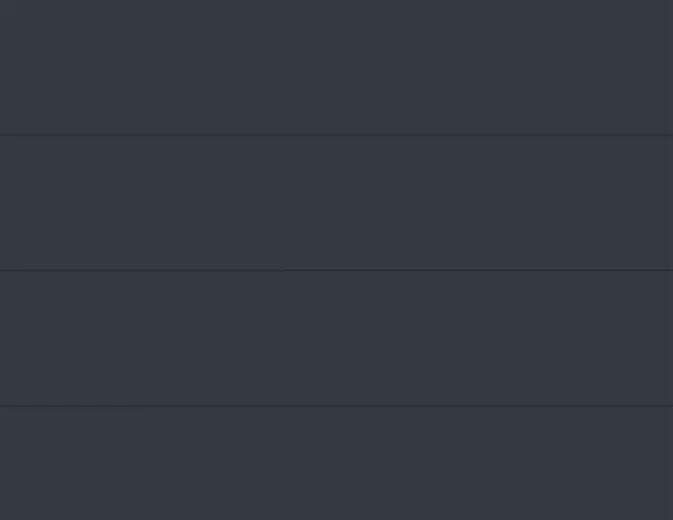The image size is (673, 520).
Task: Click the middle horizontal divider line
Action: coord(336,270)
